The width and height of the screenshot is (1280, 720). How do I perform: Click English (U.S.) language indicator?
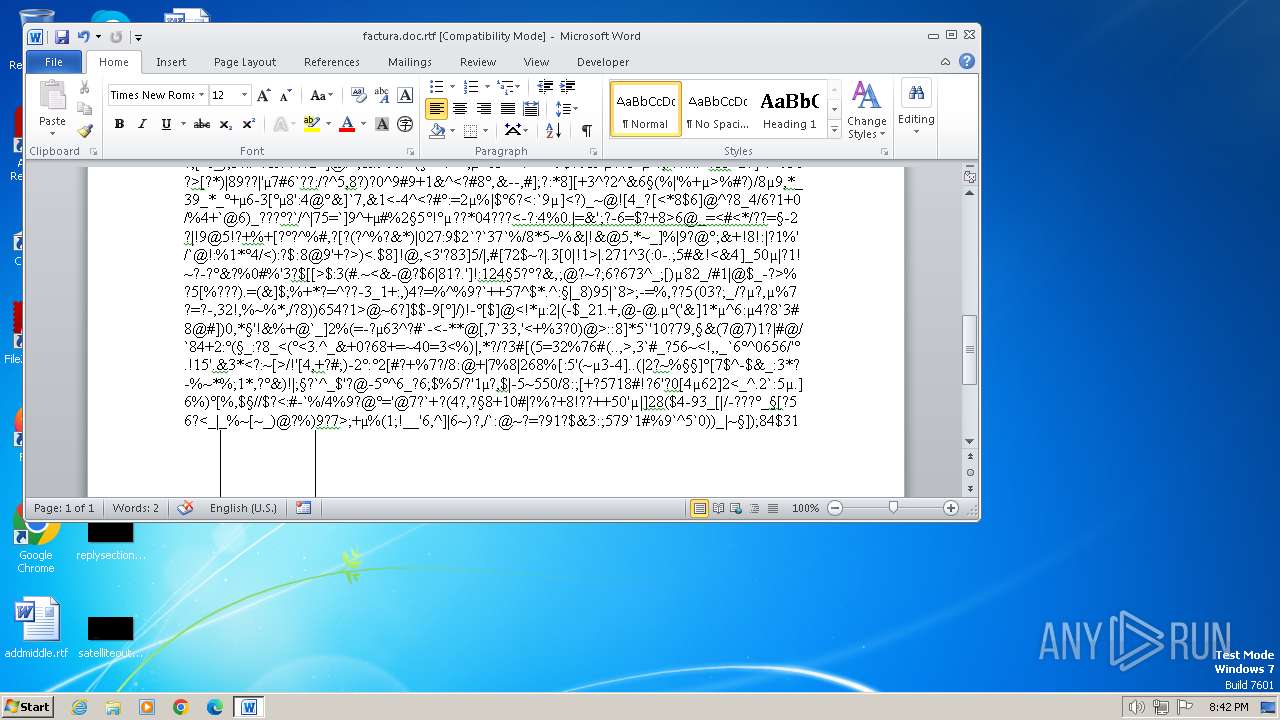click(243, 508)
